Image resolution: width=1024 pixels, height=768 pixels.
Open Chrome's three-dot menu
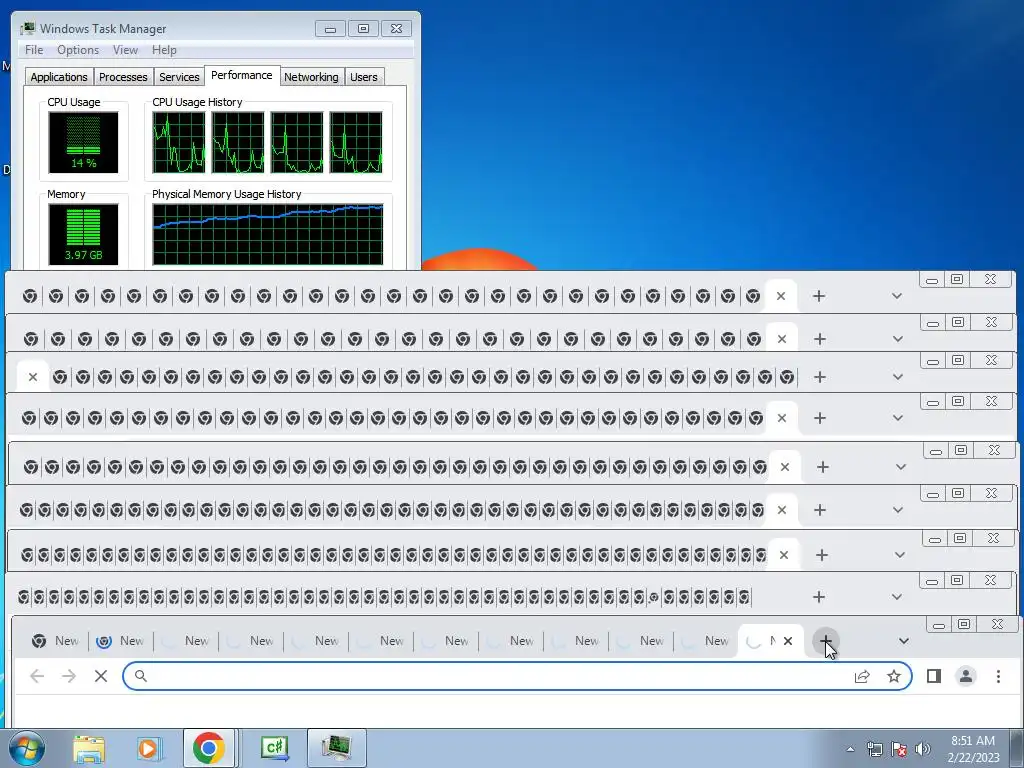998,676
